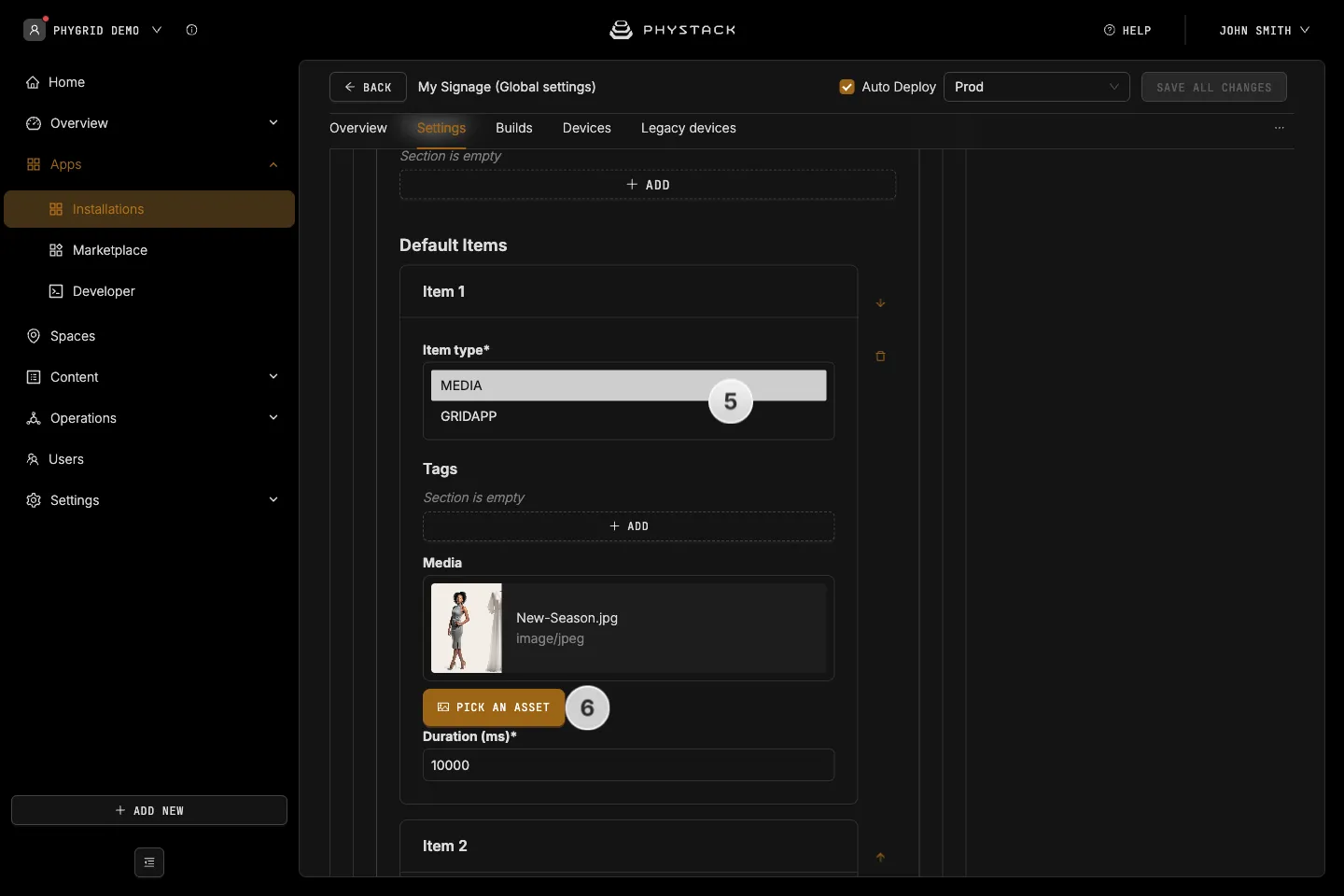The image size is (1344, 896).
Task: Expand the Content sidebar section
Action: click(273, 377)
